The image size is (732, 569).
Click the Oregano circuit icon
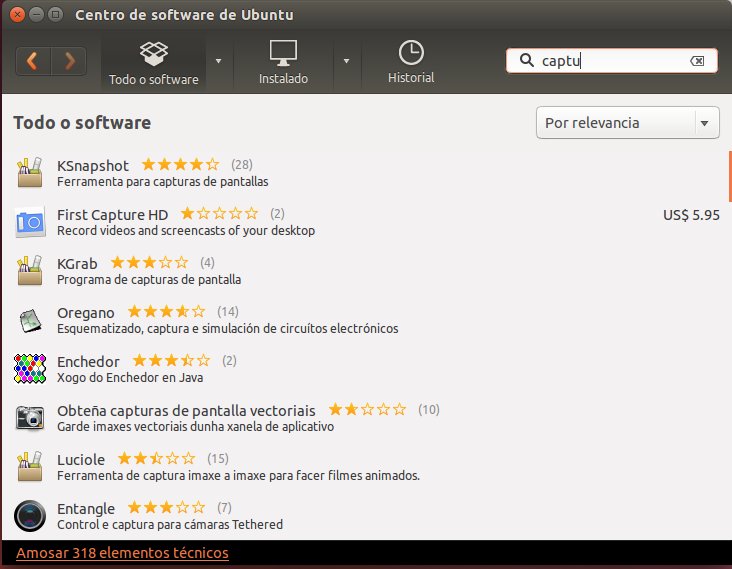point(30,320)
